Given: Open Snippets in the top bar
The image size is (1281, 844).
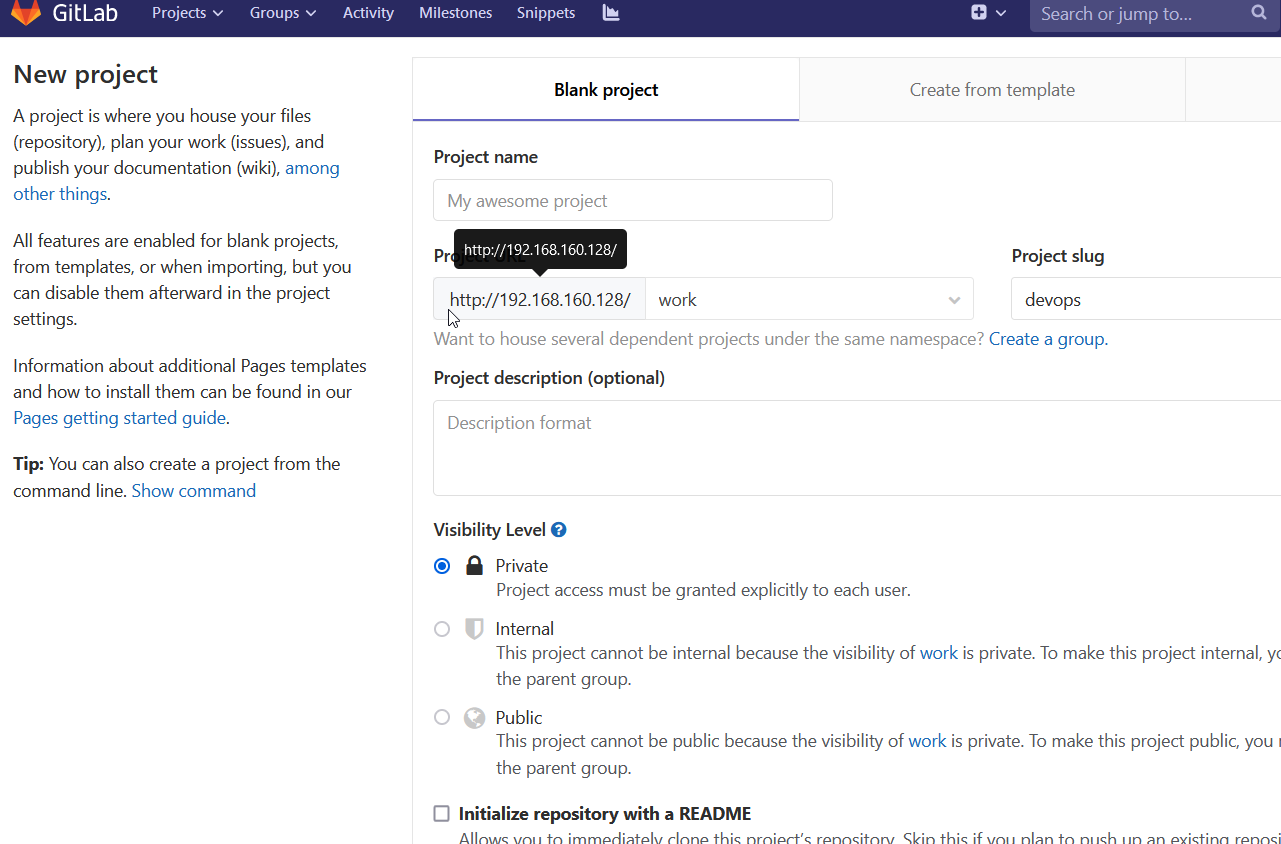Looking at the screenshot, I should (546, 13).
